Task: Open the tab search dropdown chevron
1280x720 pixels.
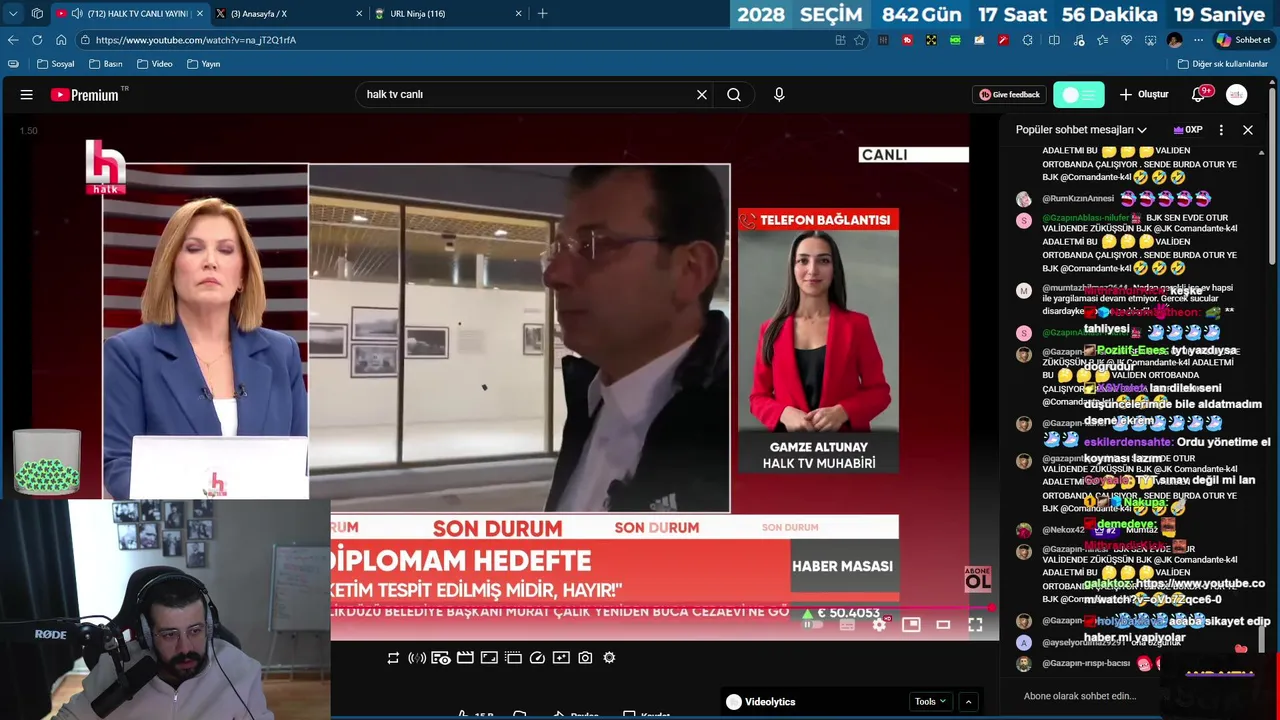Action: click(13, 14)
